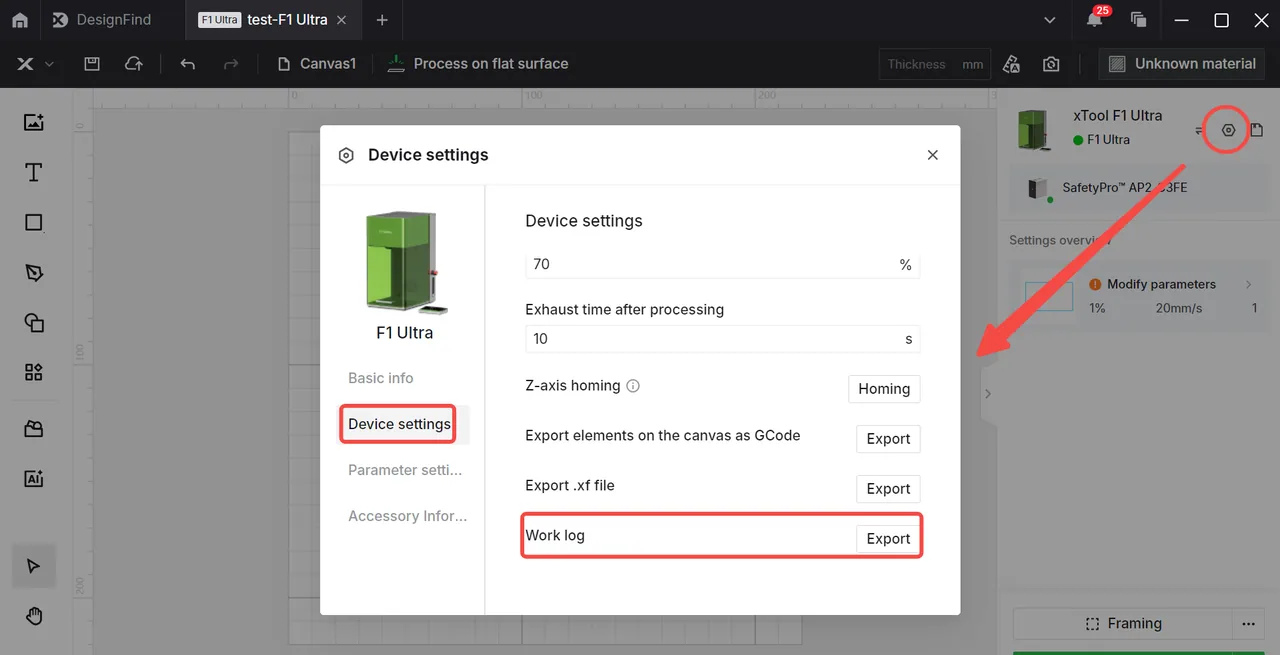Export the Work log
Image resolution: width=1280 pixels, height=655 pixels.
[888, 539]
